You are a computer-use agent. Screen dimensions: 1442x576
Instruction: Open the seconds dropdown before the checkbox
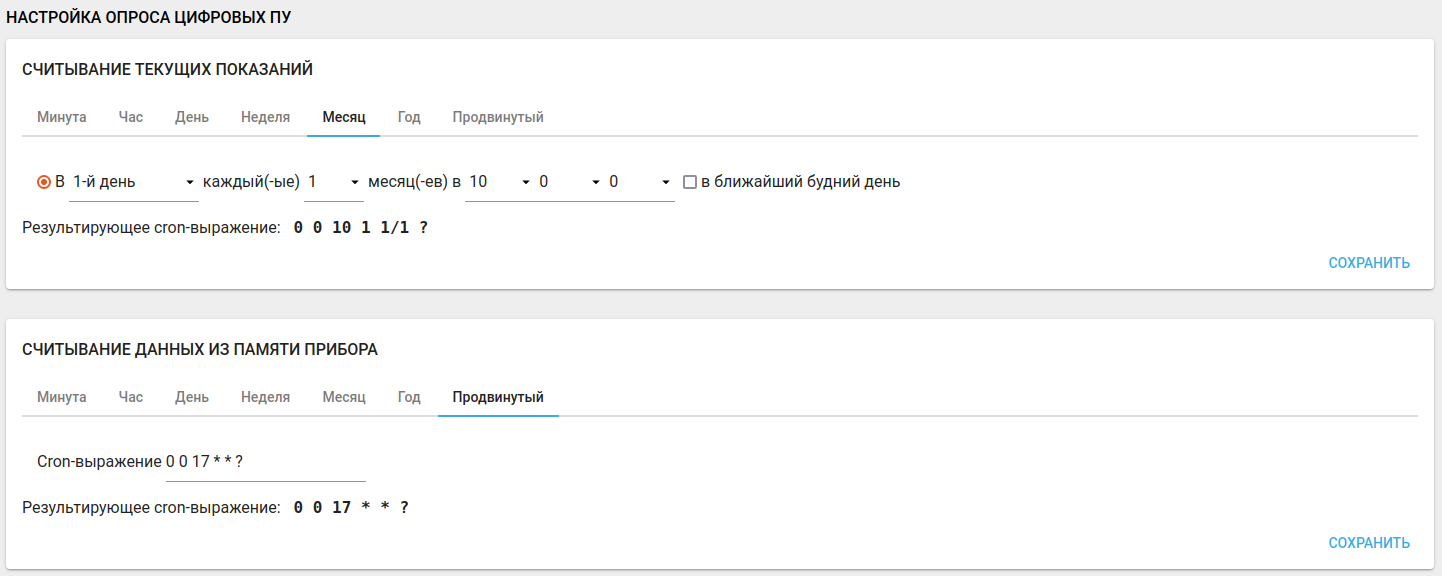[x=639, y=182]
